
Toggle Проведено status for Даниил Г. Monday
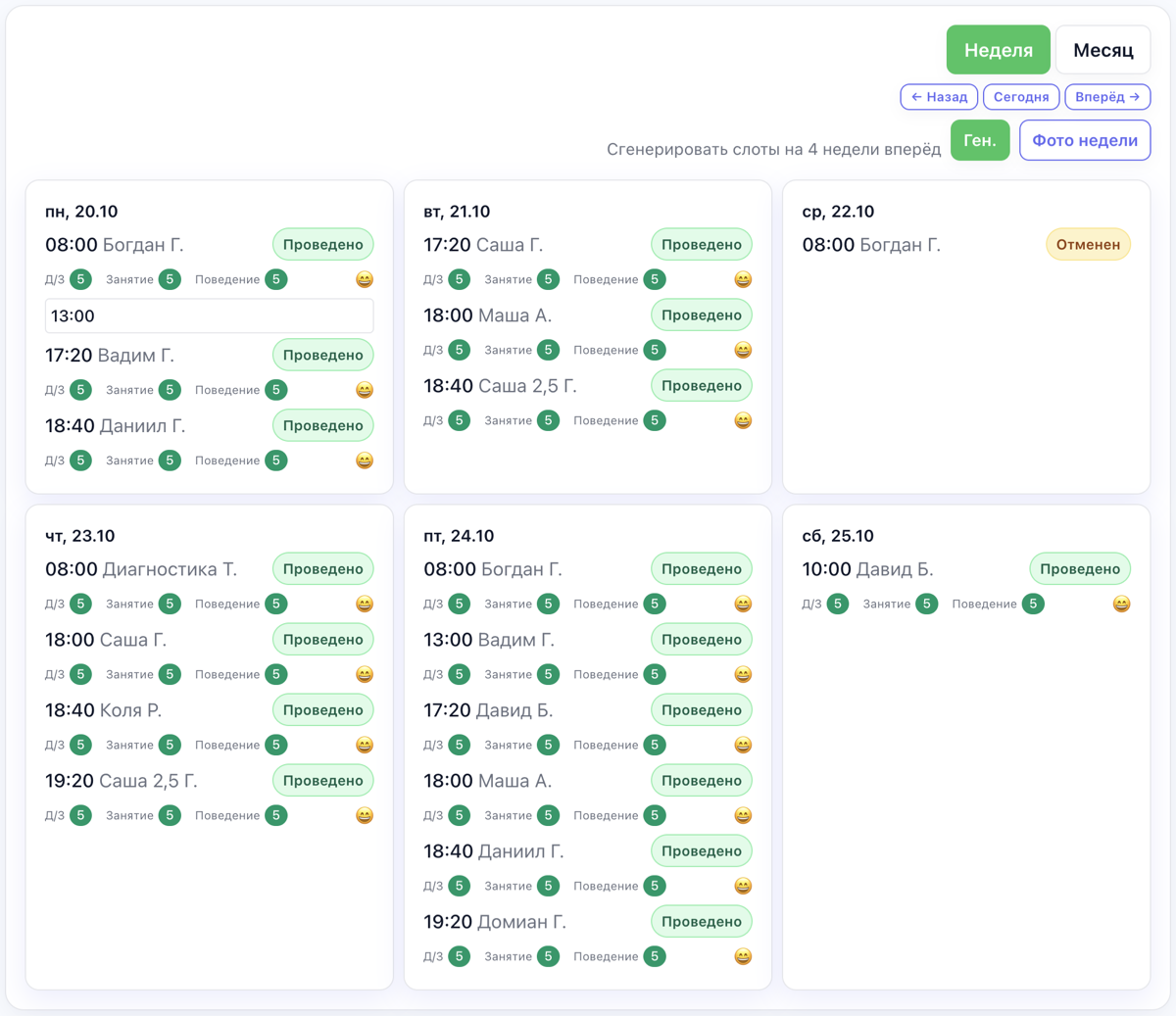(x=322, y=426)
